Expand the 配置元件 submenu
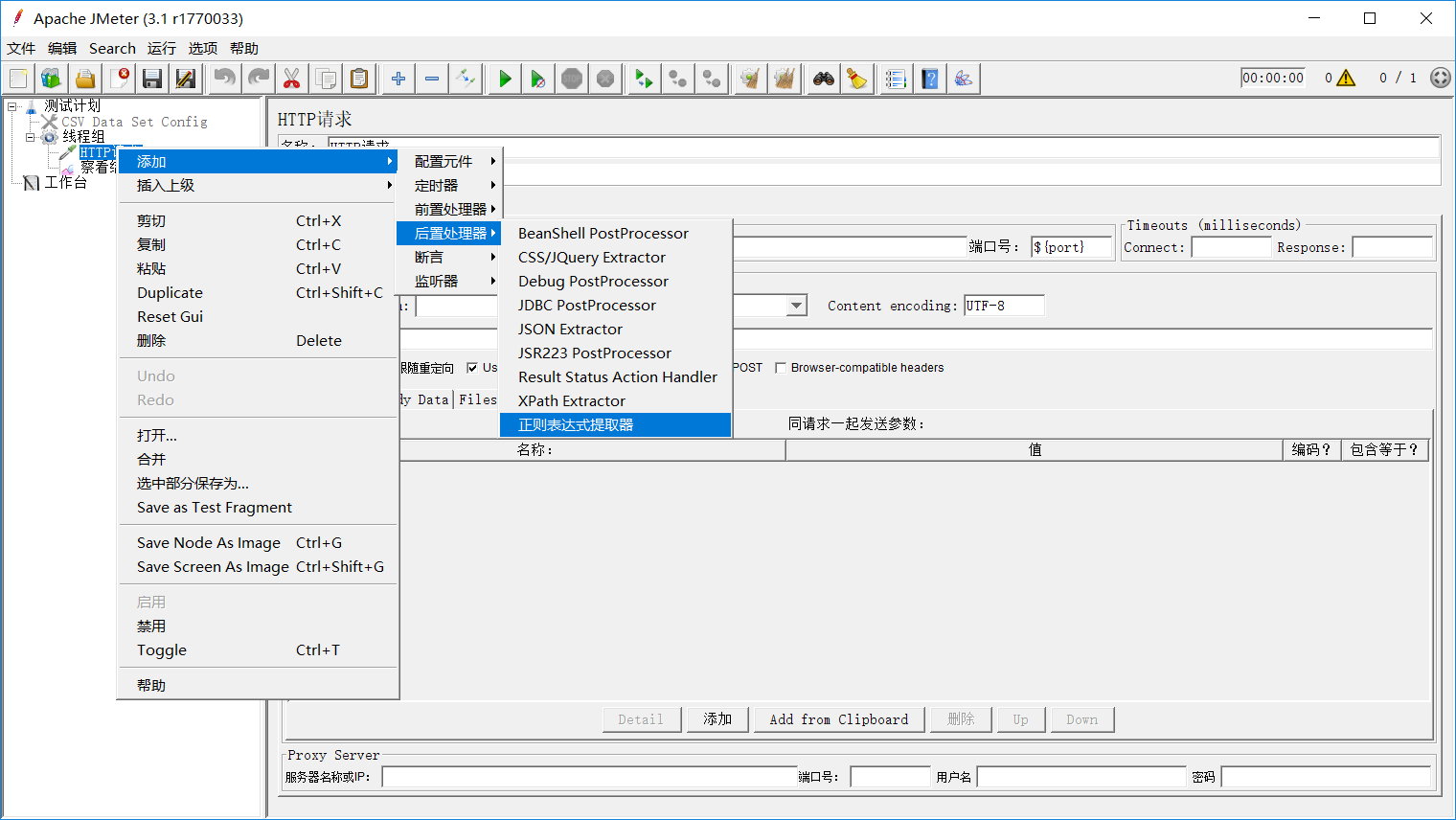Image resolution: width=1456 pixels, height=820 pixels. [x=450, y=162]
